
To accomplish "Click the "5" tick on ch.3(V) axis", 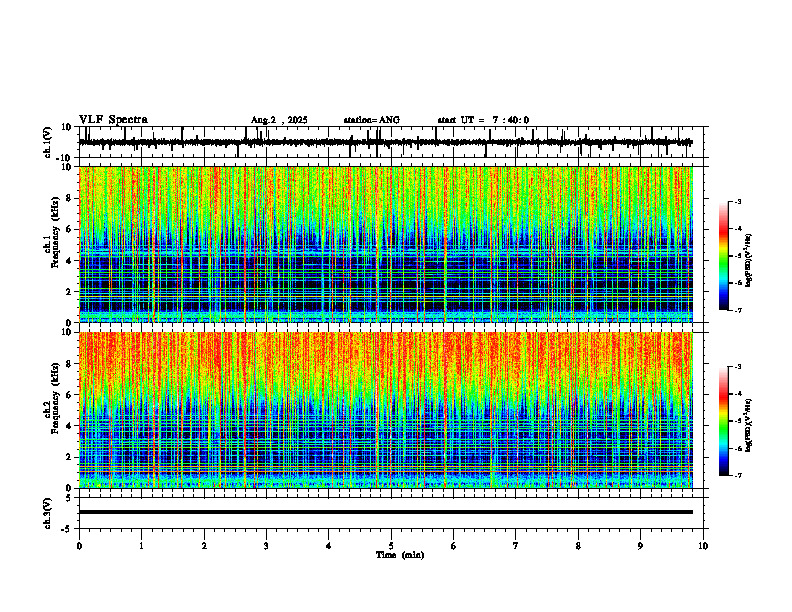I will tap(70, 498).
